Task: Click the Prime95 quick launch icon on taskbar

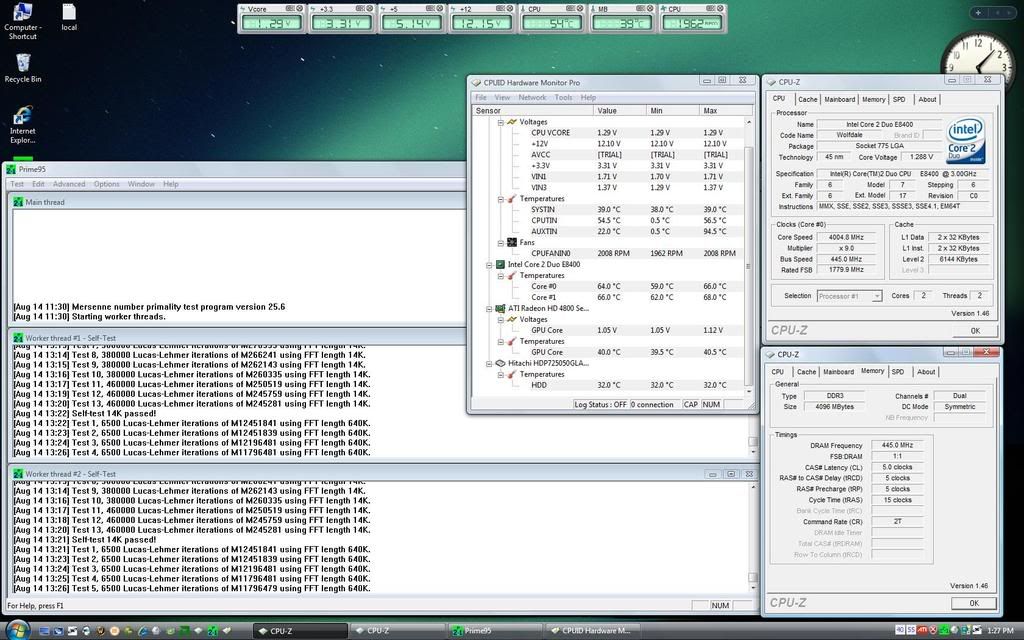Action: click(x=212, y=631)
